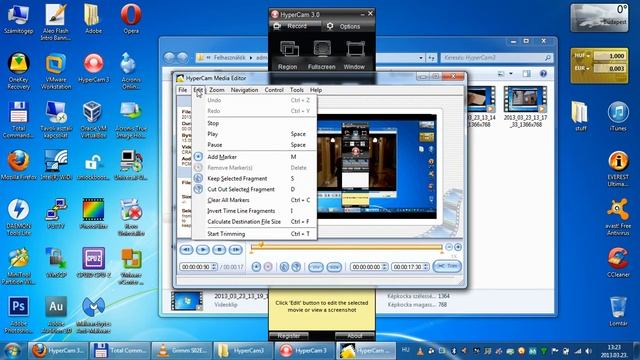Click the remove marker toolbar icon
Screen dimensions: 640x360
pyautogui.click(x=268, y=267)
